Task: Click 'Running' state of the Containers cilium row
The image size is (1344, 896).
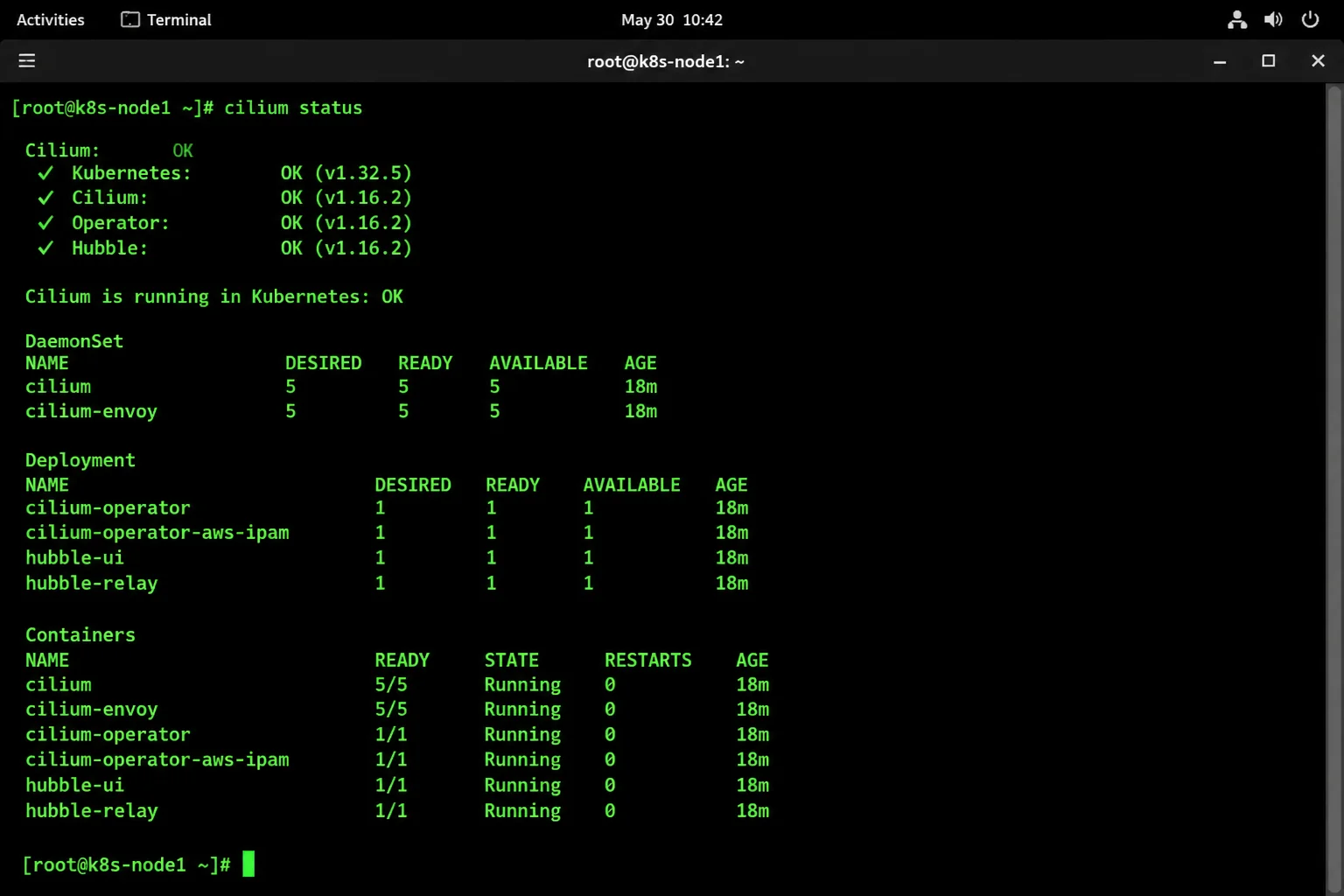Action: coord(522,685)
